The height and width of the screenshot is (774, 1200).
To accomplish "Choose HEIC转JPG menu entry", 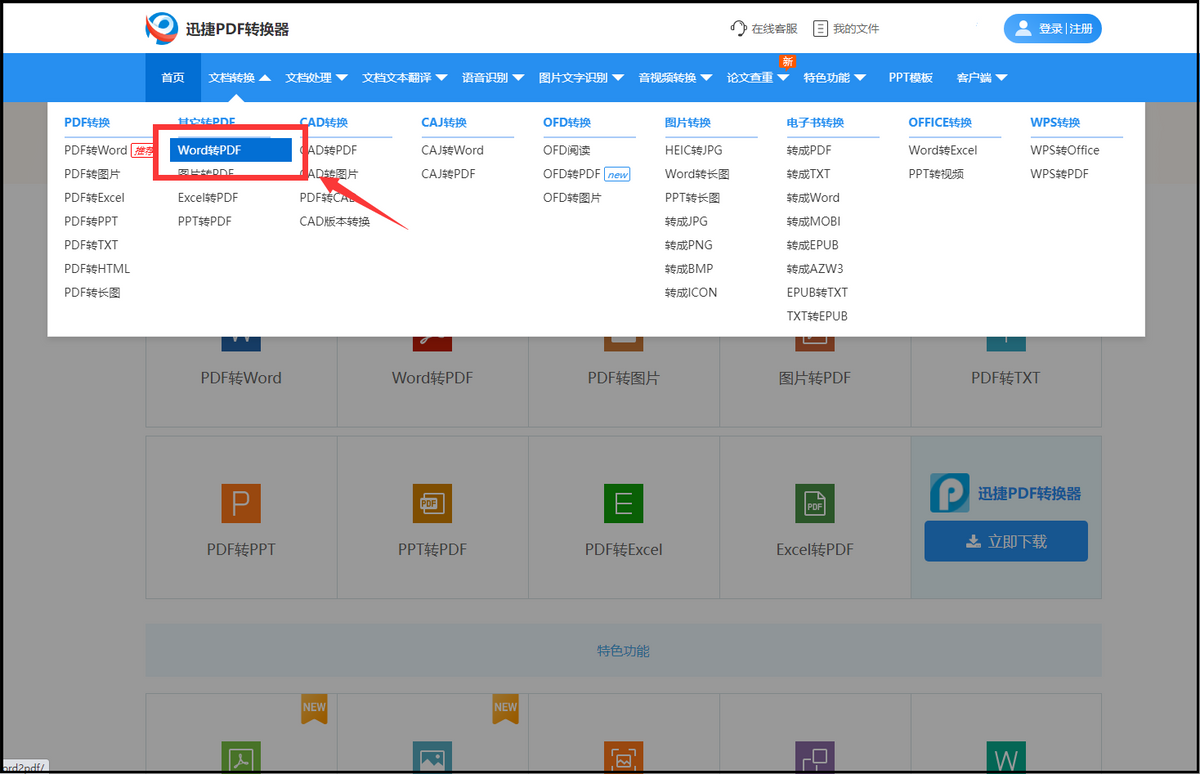I will pos(693,150).
